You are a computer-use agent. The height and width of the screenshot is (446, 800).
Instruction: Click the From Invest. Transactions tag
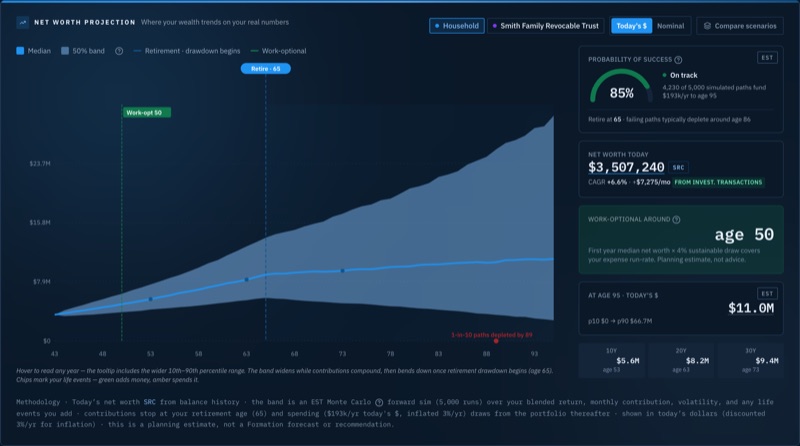point(718,182)
